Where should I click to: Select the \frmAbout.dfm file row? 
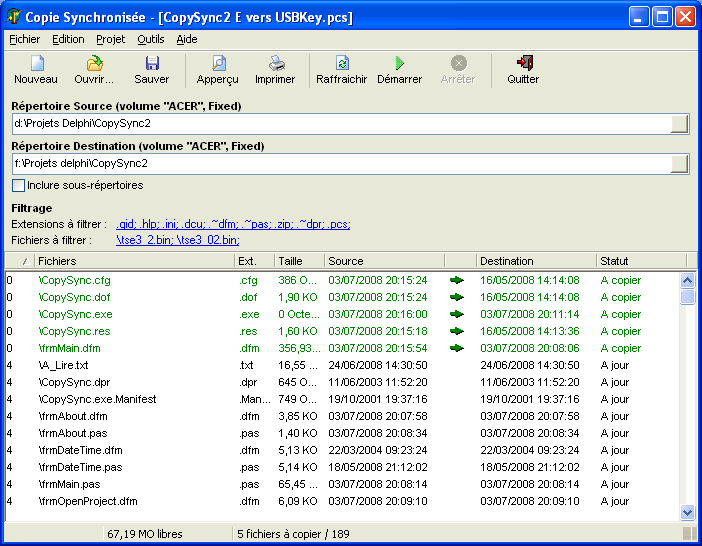pyautogui.click(x=342, y=416)
